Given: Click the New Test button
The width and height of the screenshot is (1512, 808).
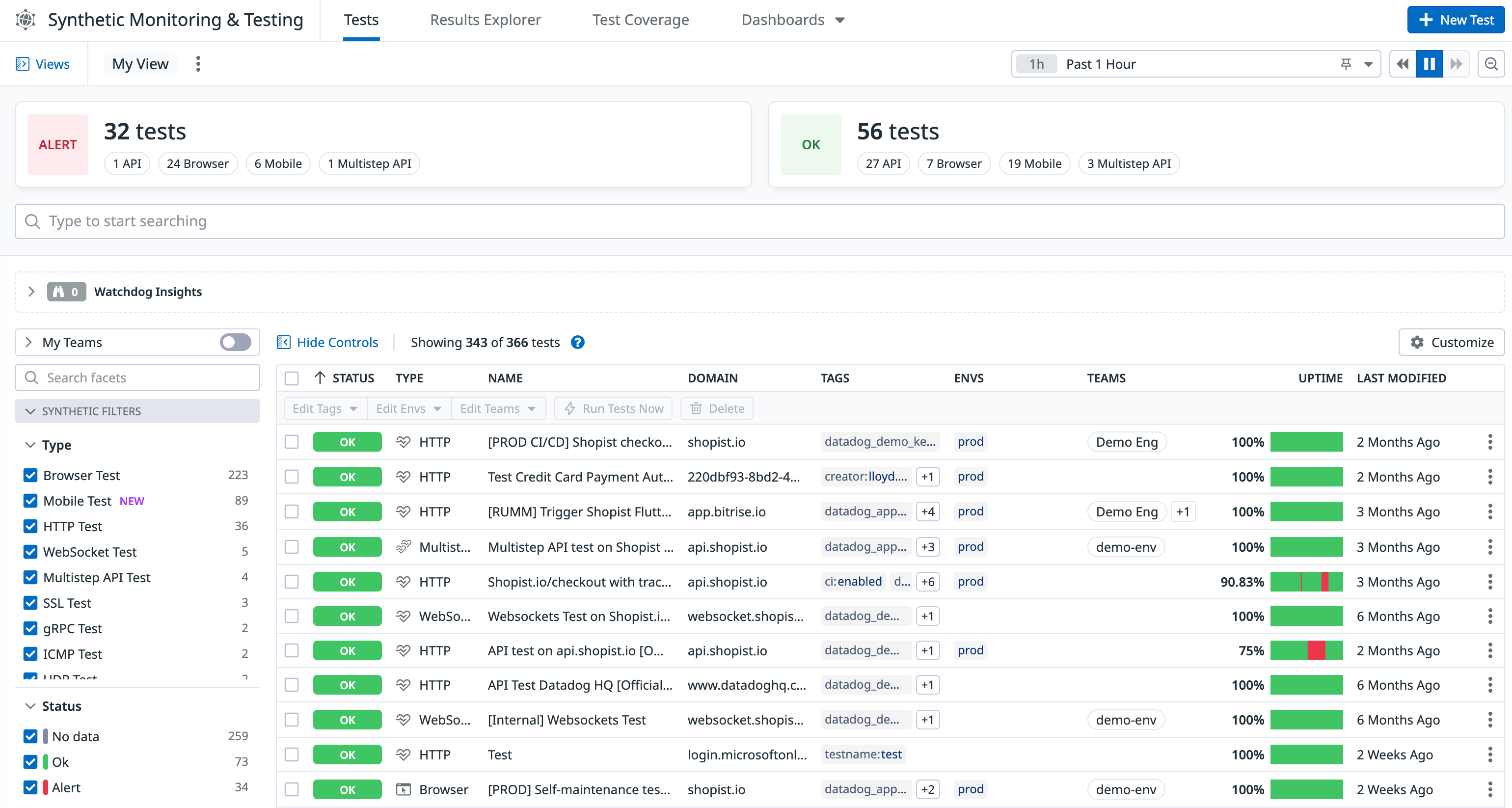Looking at the screenshot, I should [1456, 20].
